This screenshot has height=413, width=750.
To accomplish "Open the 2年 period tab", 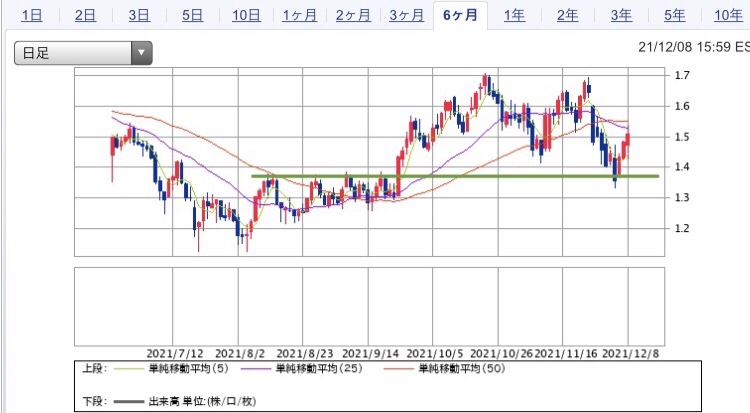I will point(567,15).
